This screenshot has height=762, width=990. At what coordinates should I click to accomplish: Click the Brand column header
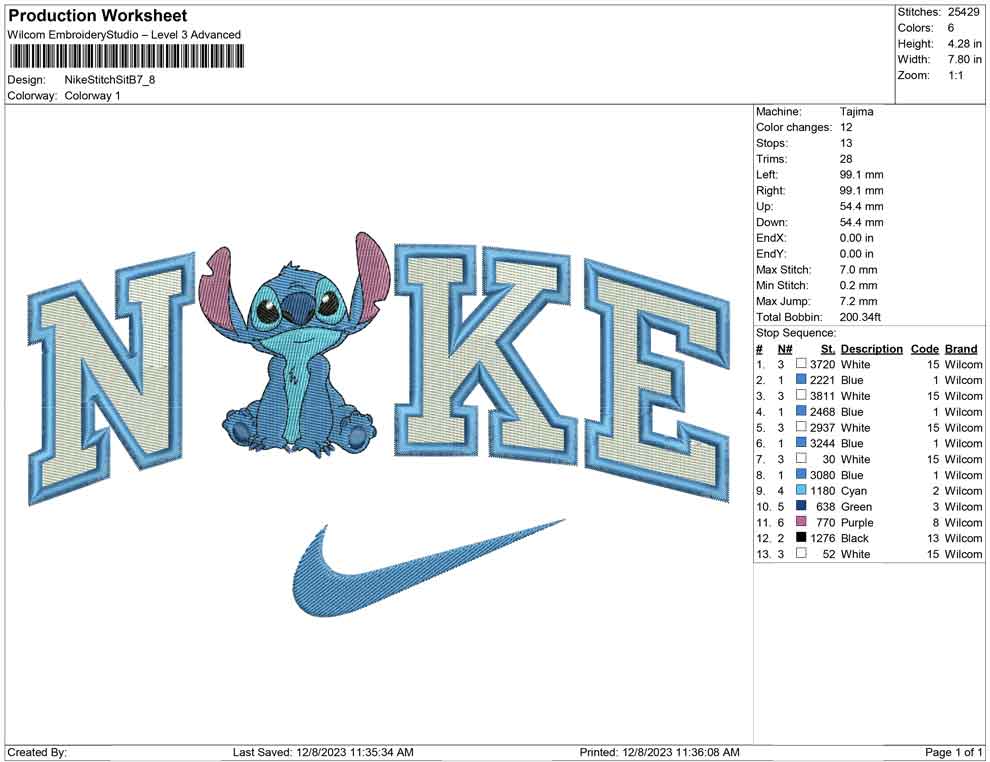[961, 349]
